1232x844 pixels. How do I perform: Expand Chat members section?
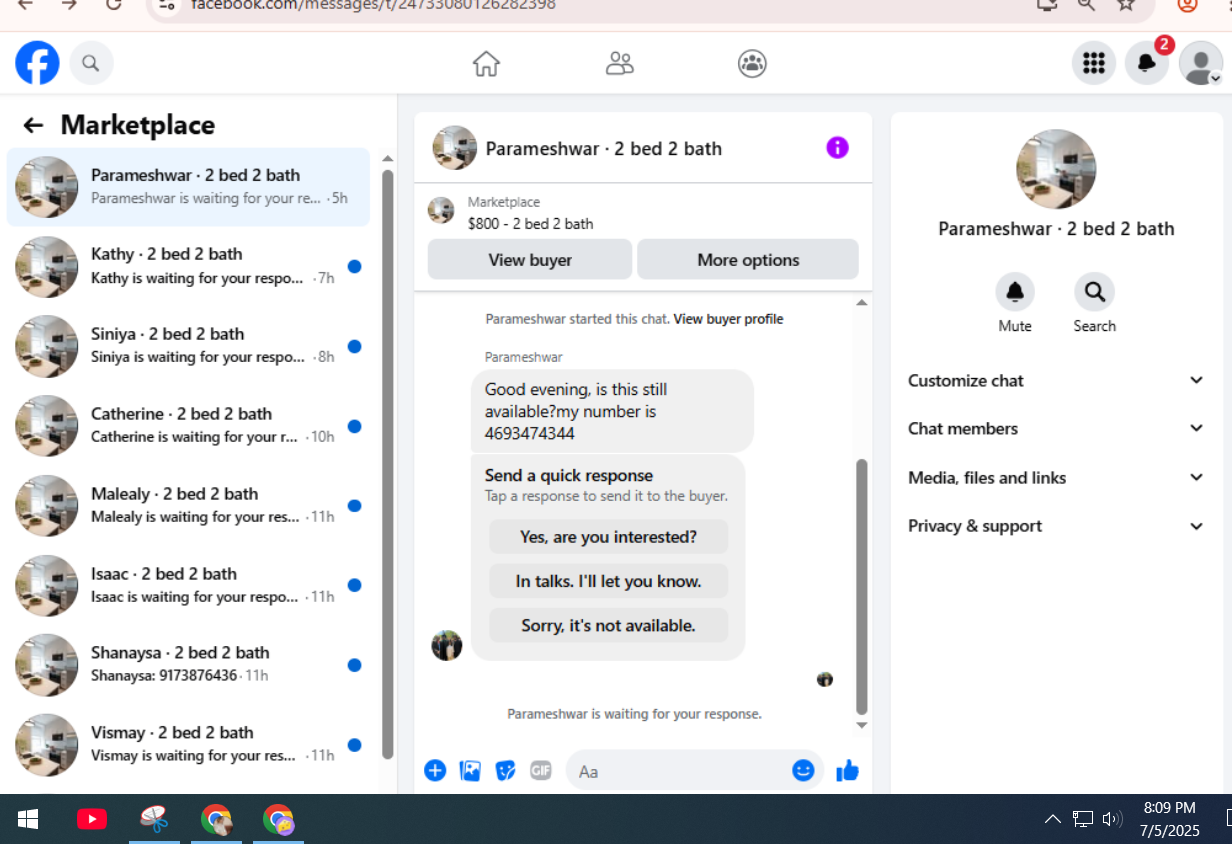[x=1056, y=429]
